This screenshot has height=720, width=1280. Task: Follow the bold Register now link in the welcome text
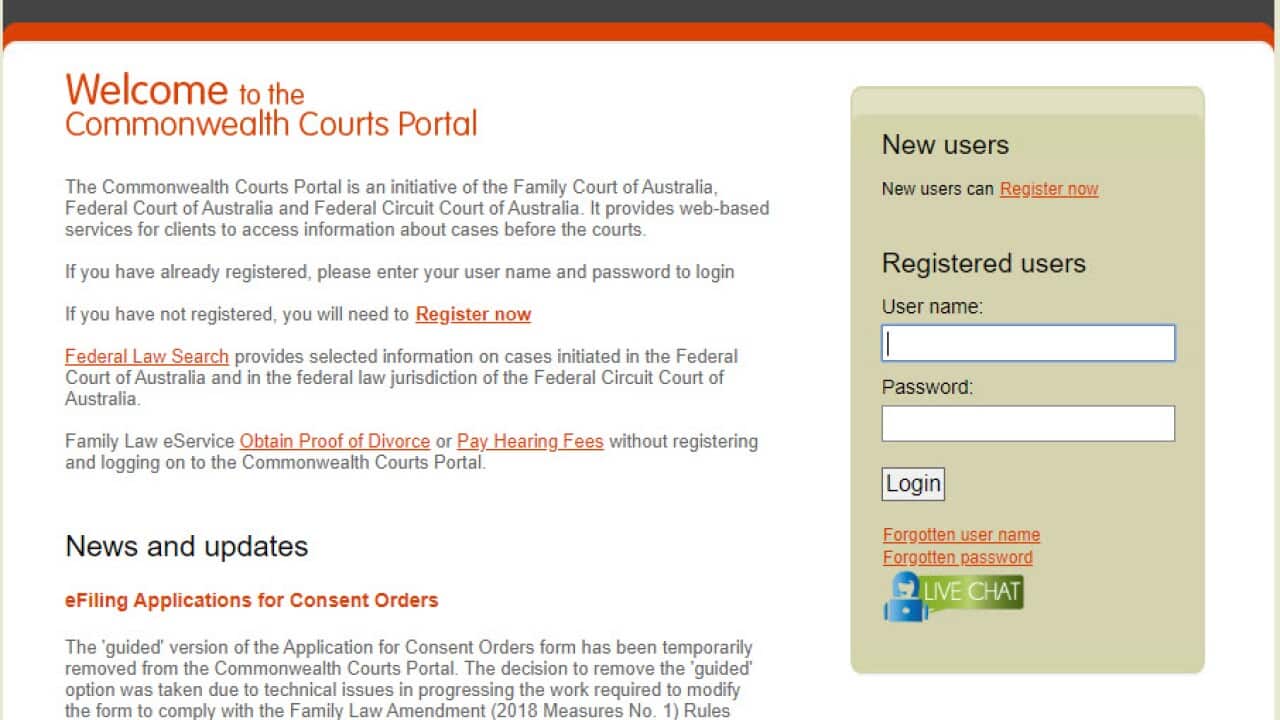[473, 314]
